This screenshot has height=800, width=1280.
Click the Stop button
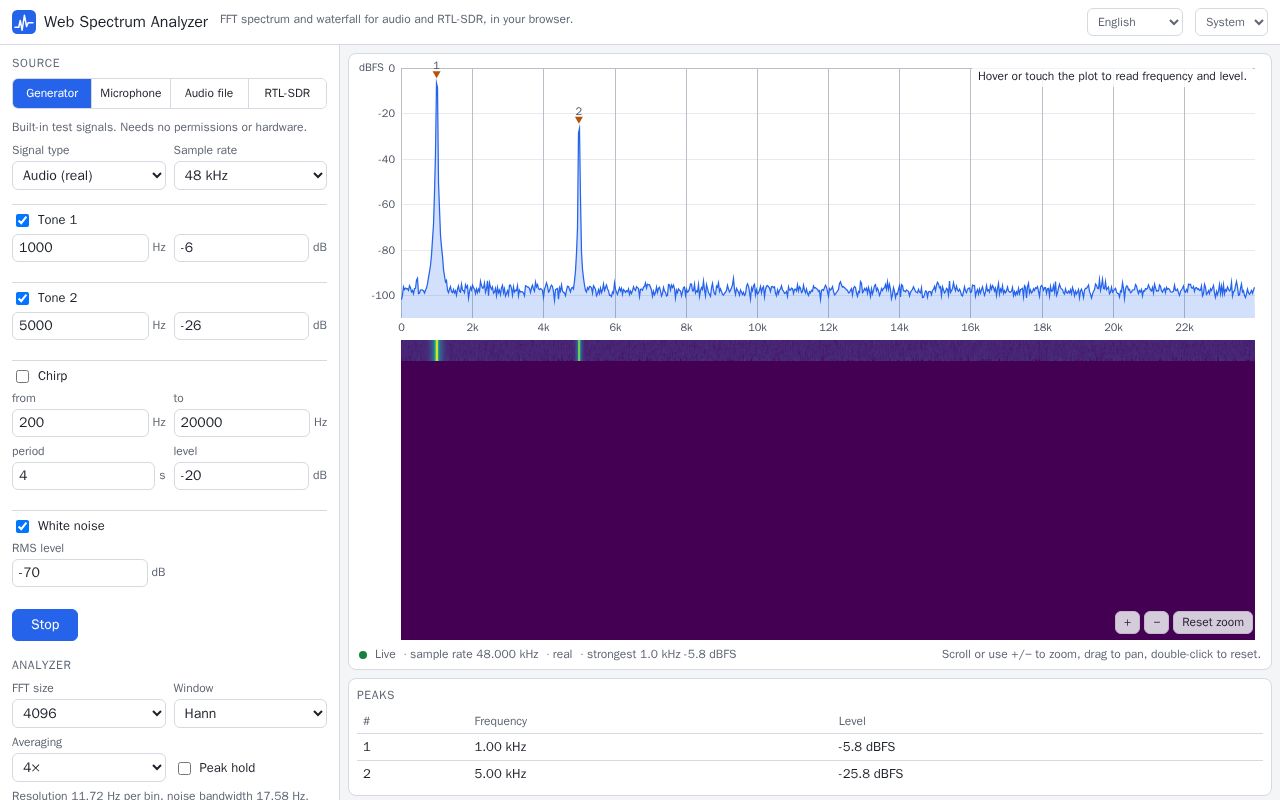click(45, 625)
